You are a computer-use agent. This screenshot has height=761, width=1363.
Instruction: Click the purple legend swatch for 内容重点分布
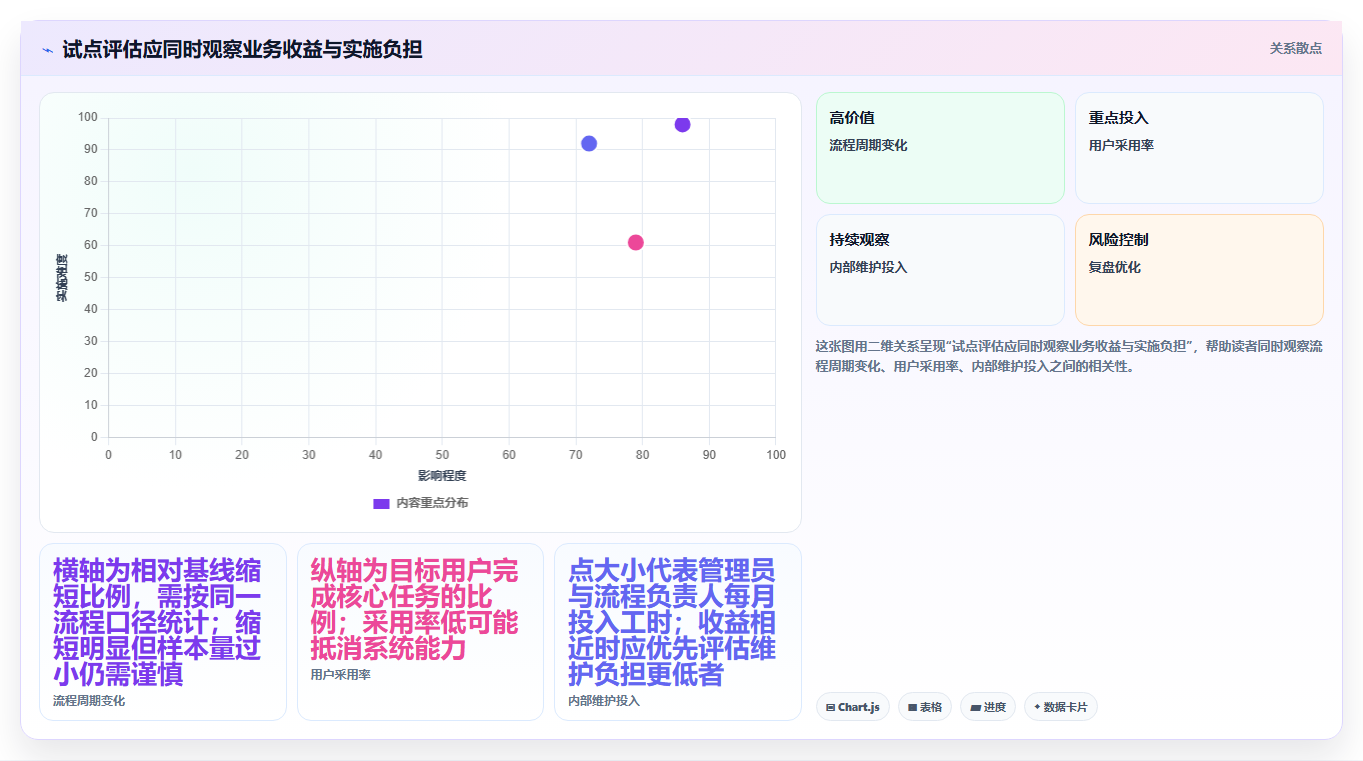[381, 503]
